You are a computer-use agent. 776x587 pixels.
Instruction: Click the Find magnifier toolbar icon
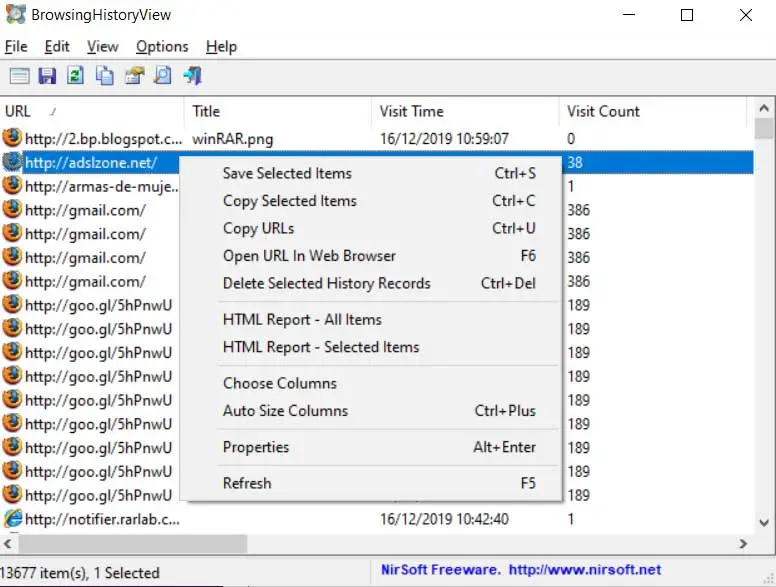(163, 76)
